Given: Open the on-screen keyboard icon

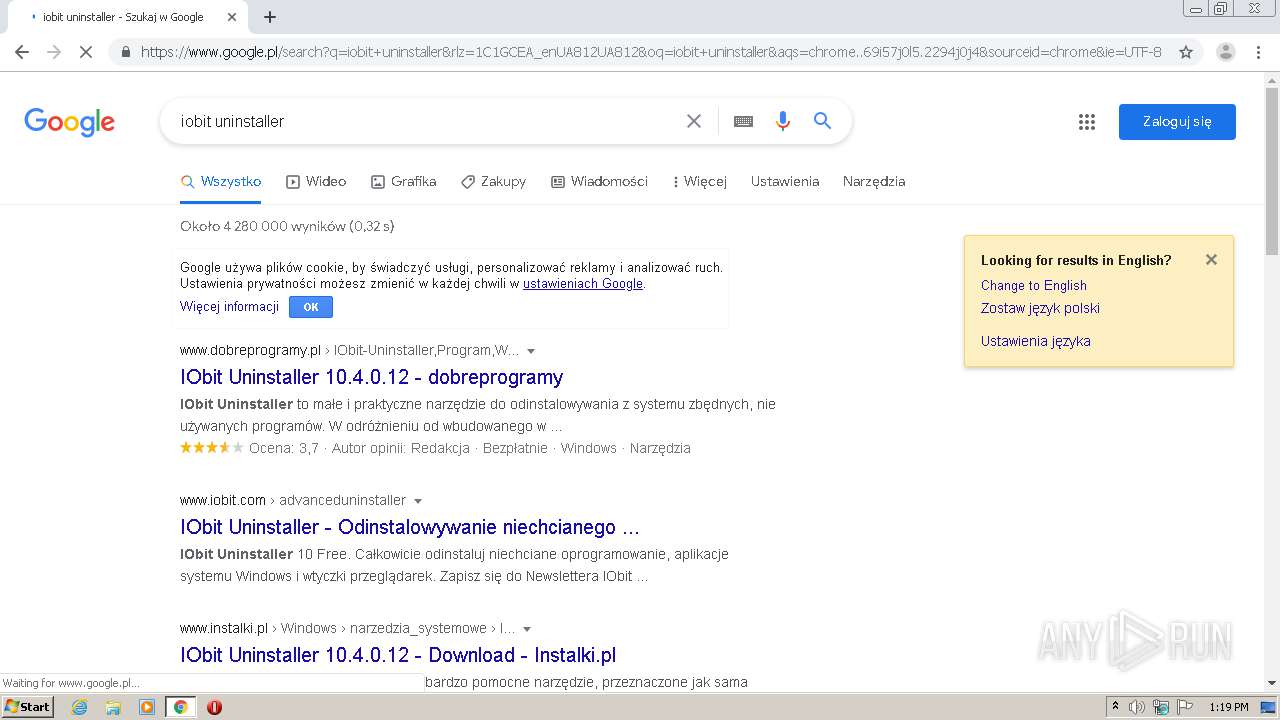Looking at the screenshot, I should click(x=743, y=121).
